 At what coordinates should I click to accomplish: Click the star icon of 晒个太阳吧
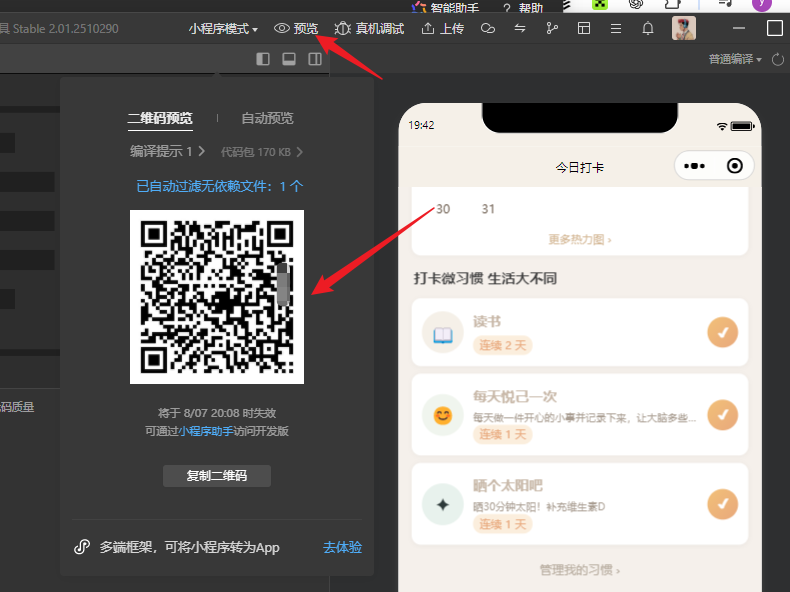(443, 504)
